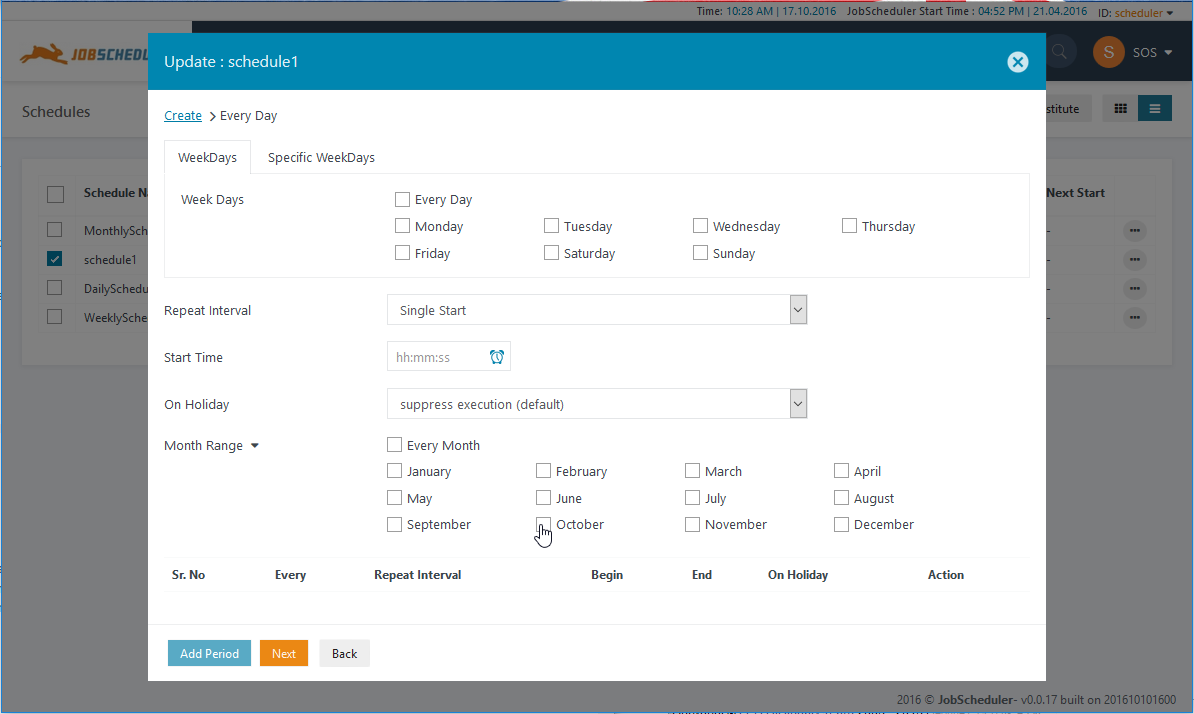
Task: Open actions menu for MonthlySchedule row
Action: [x=1134, y=231]
